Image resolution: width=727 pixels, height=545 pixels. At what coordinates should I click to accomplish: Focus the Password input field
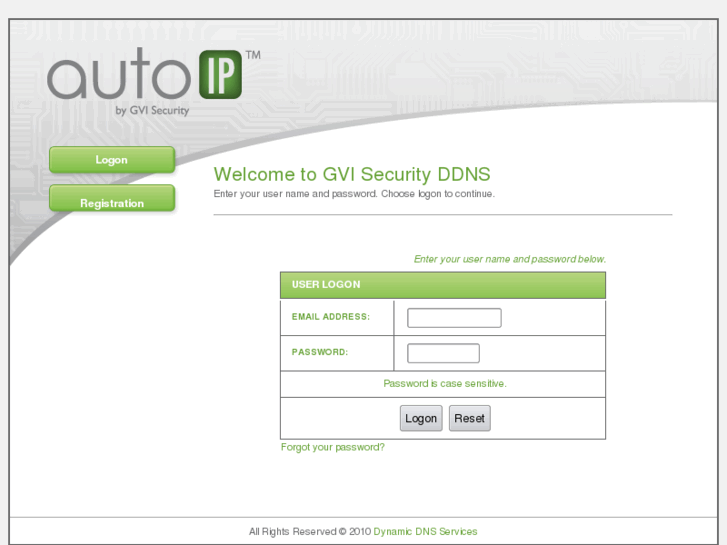point(443,353)
